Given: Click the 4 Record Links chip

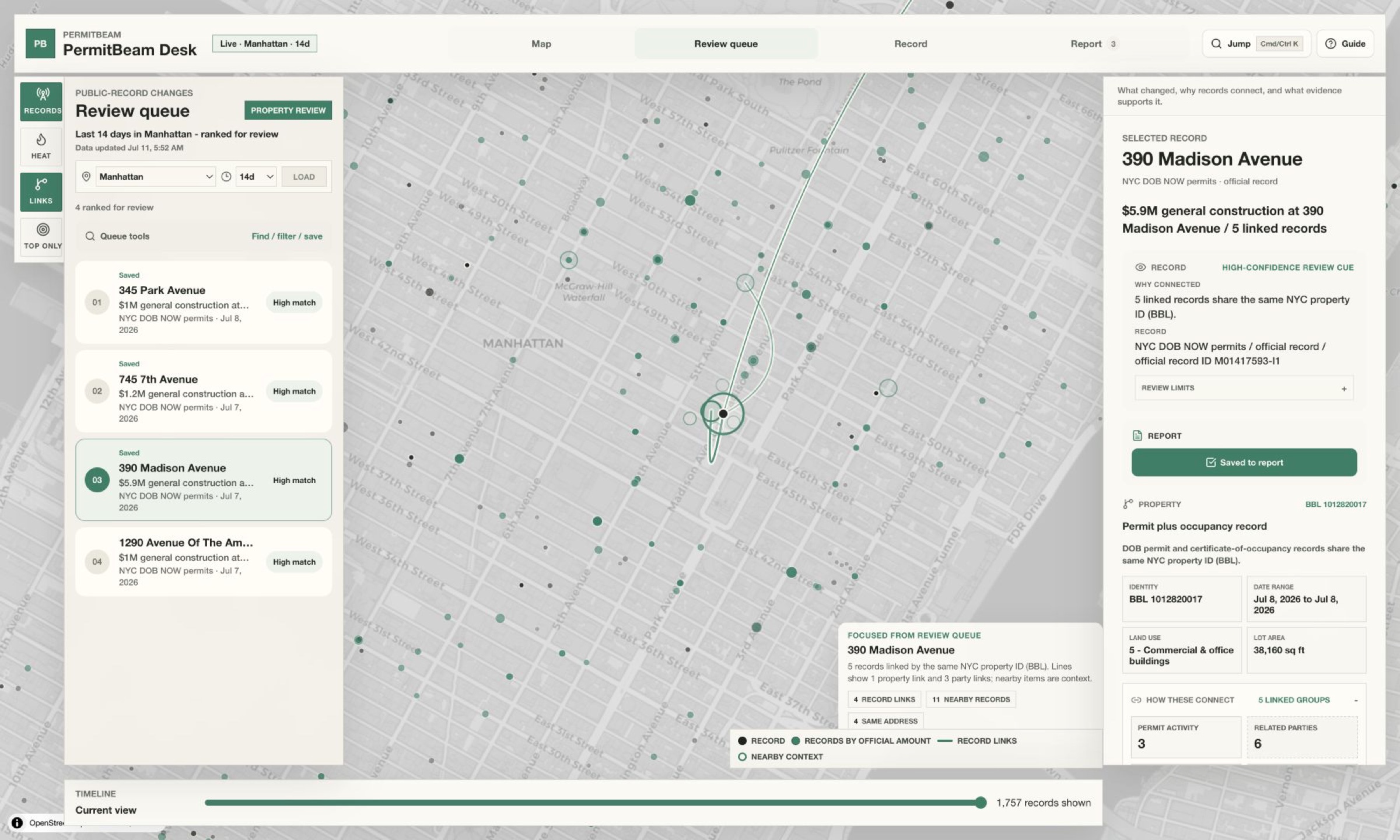Looking at the screenshot, I should click(x=884, y=699).
